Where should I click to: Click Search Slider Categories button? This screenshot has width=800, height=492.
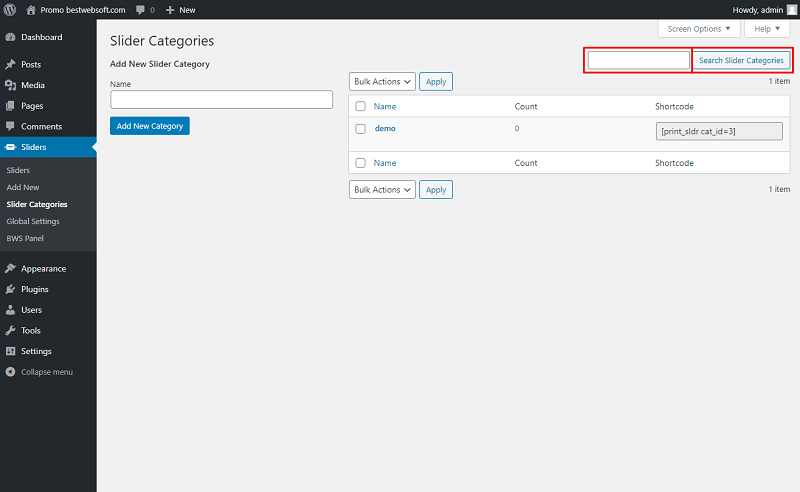(x=741, y=60)
